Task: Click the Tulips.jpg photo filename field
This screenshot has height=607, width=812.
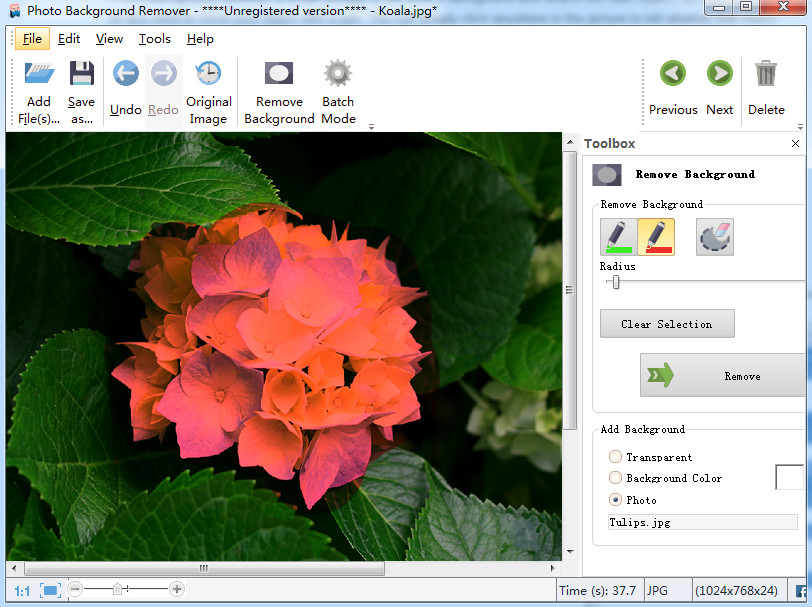Action: pyautogui.click(x=703, y=522)
